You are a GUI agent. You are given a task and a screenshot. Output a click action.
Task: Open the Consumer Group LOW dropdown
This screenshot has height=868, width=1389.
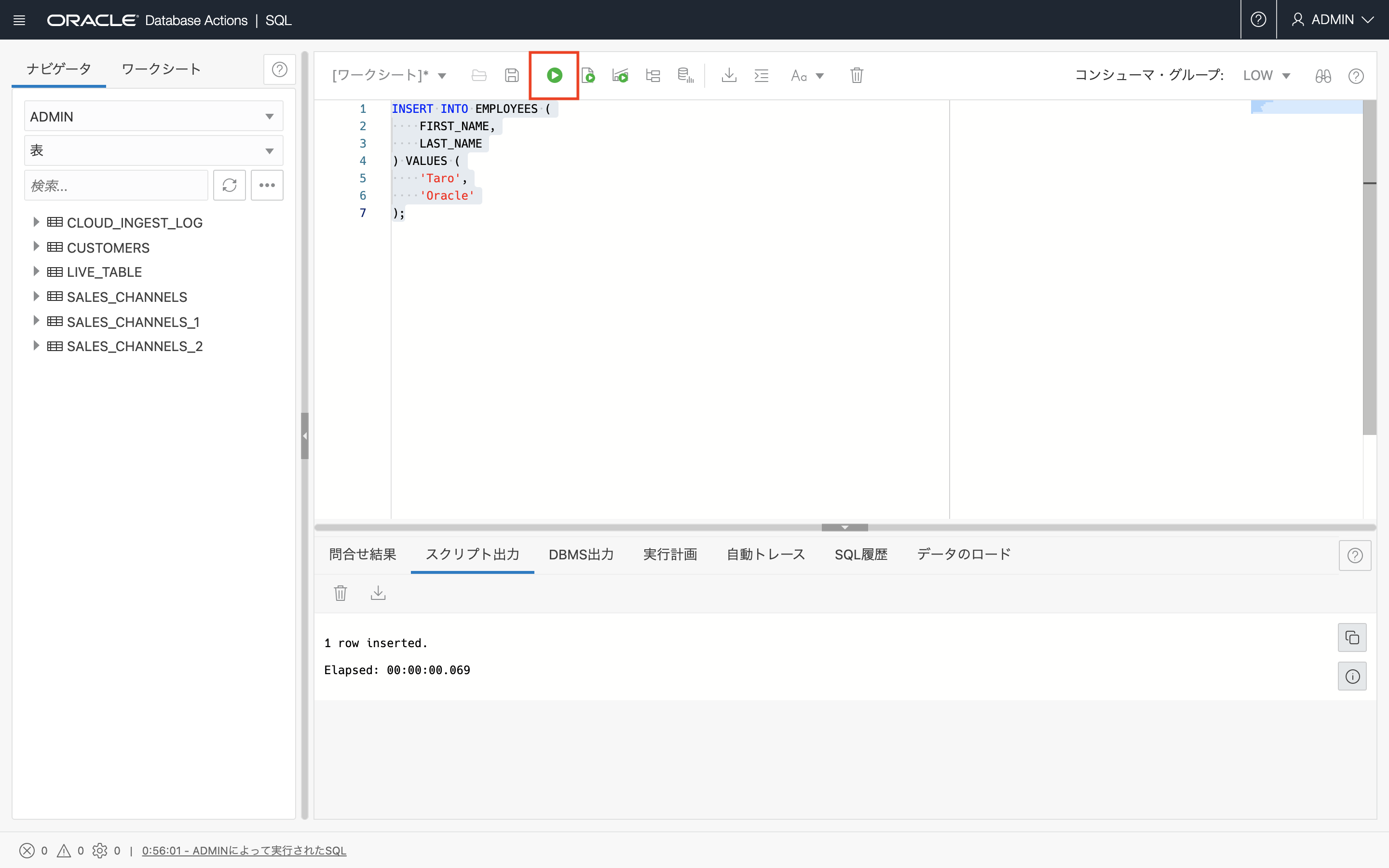tap(1266, 76)
